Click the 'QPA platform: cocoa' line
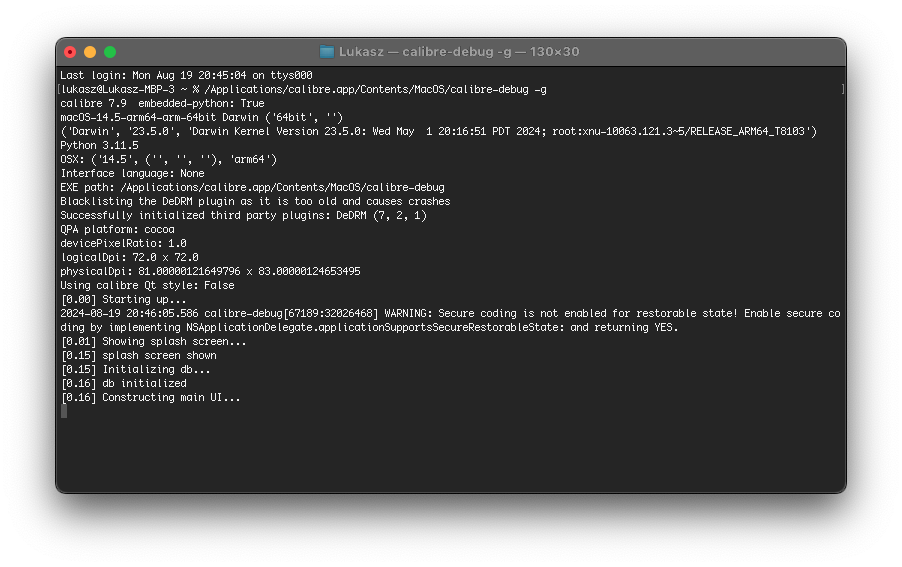 pyautogui.click(x=117, y=229)
